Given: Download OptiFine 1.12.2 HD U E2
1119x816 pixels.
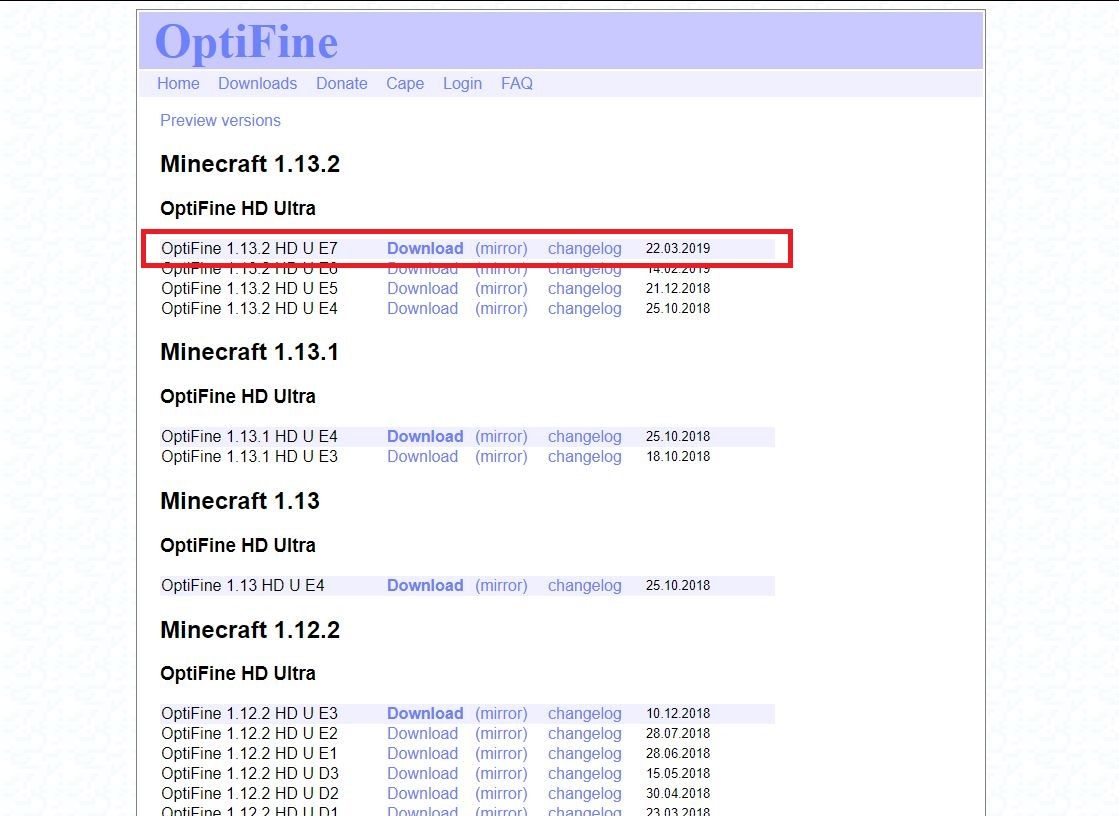Looking at the screenshot, I should click(x=422, y=733).
